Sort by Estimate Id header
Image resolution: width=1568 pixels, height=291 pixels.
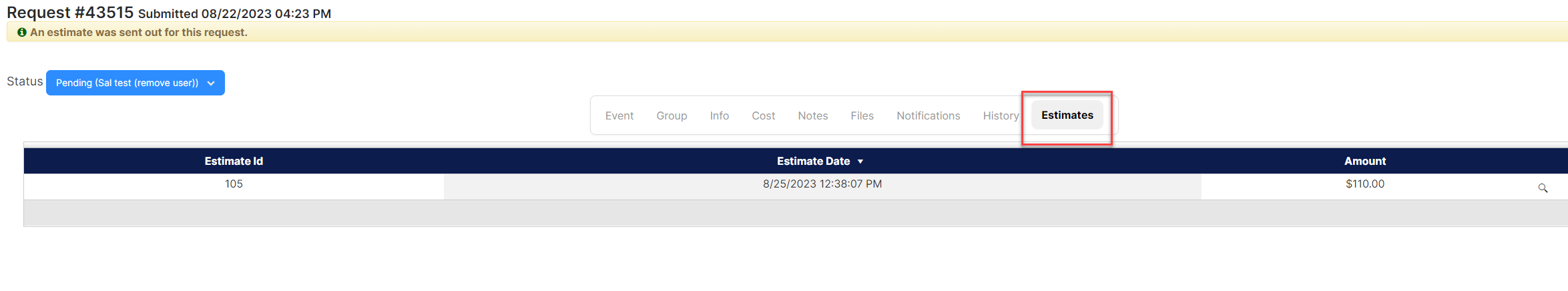click(x=234, y=161)
